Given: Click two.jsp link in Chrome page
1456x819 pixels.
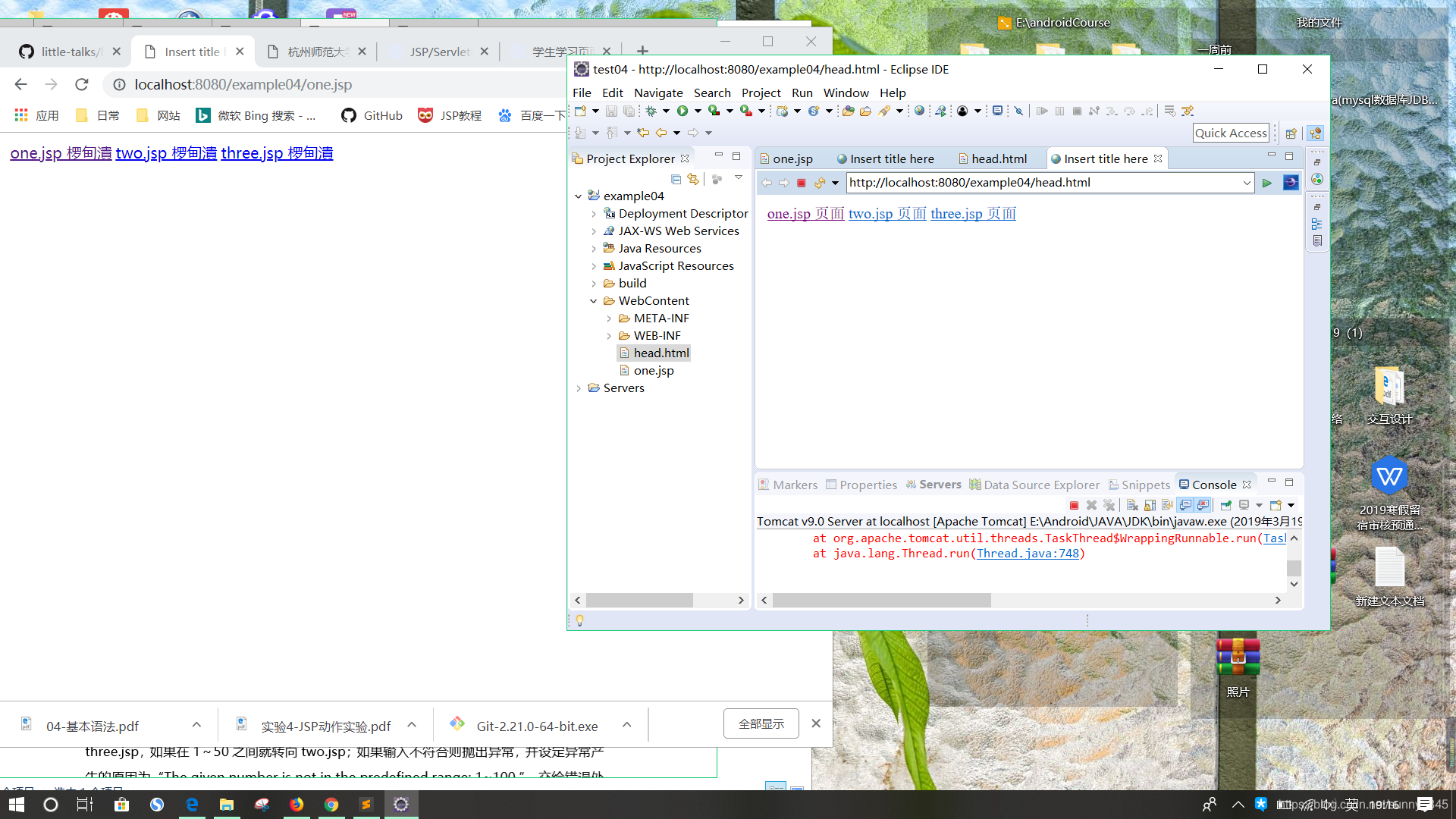Looking at the screenshot, I should tap(166, 153).
